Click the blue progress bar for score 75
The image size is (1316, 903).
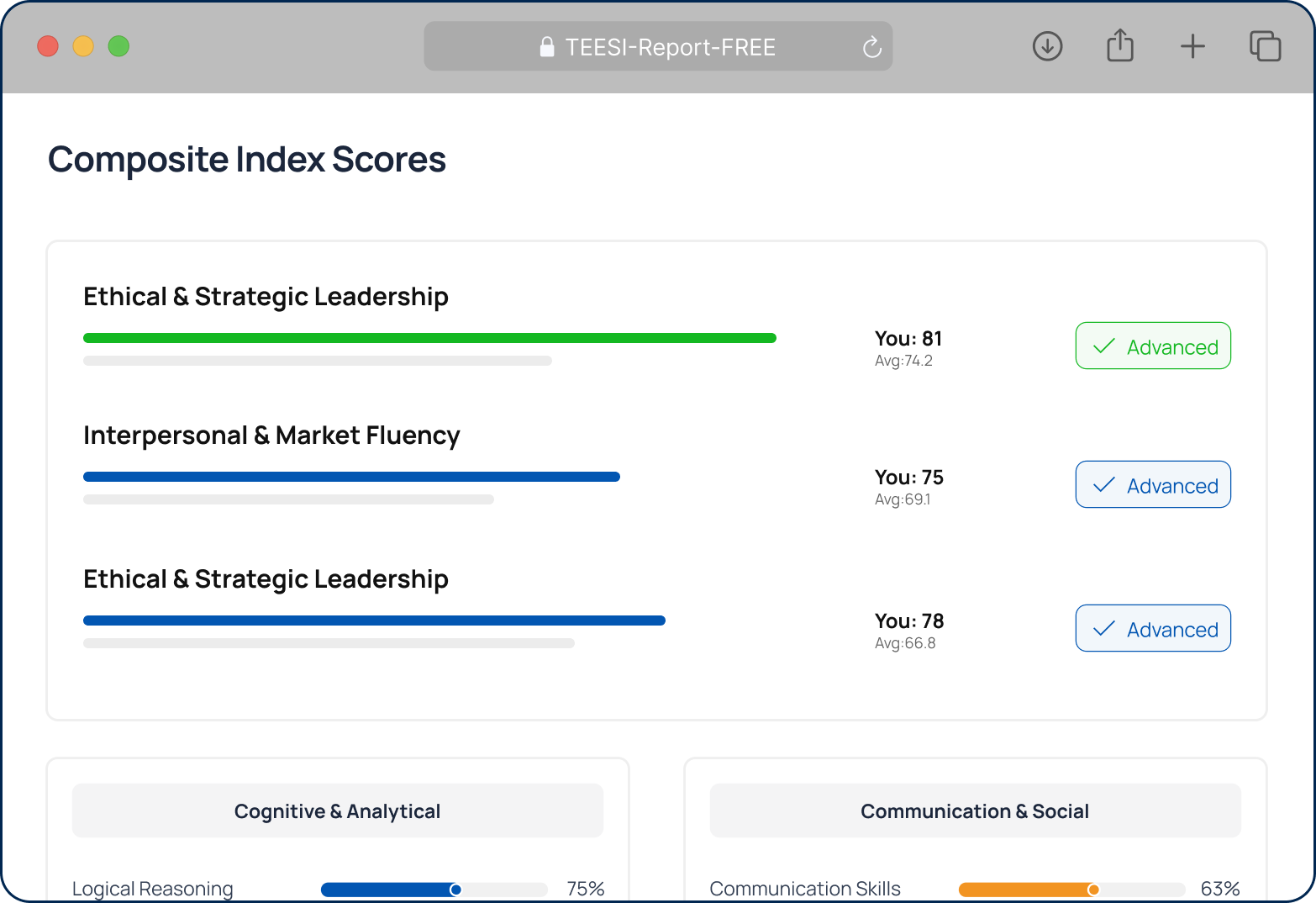[x=351, y=477]
